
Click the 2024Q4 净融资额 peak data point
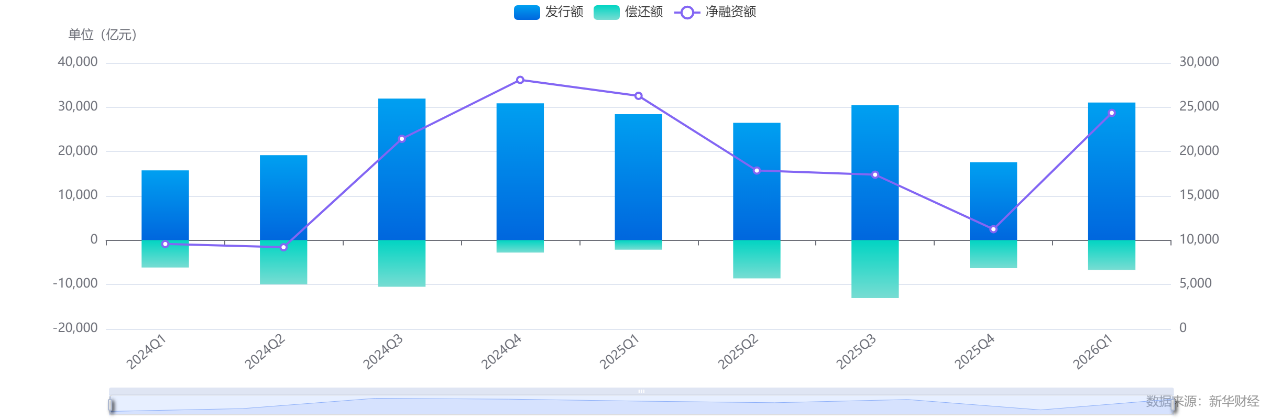click(520, 80)
